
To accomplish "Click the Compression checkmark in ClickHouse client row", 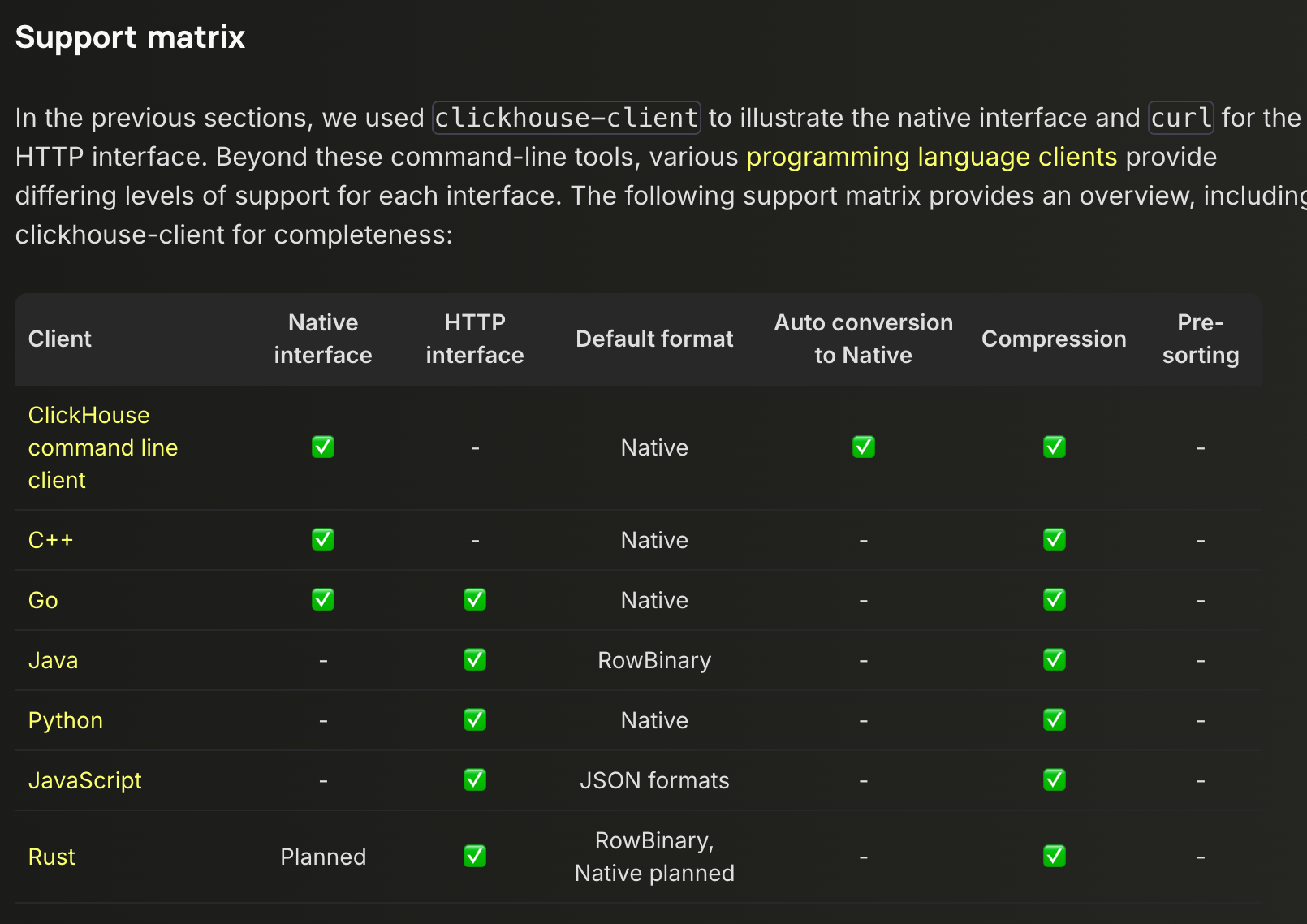I will pyautogui.click(x=1055, y=447).
